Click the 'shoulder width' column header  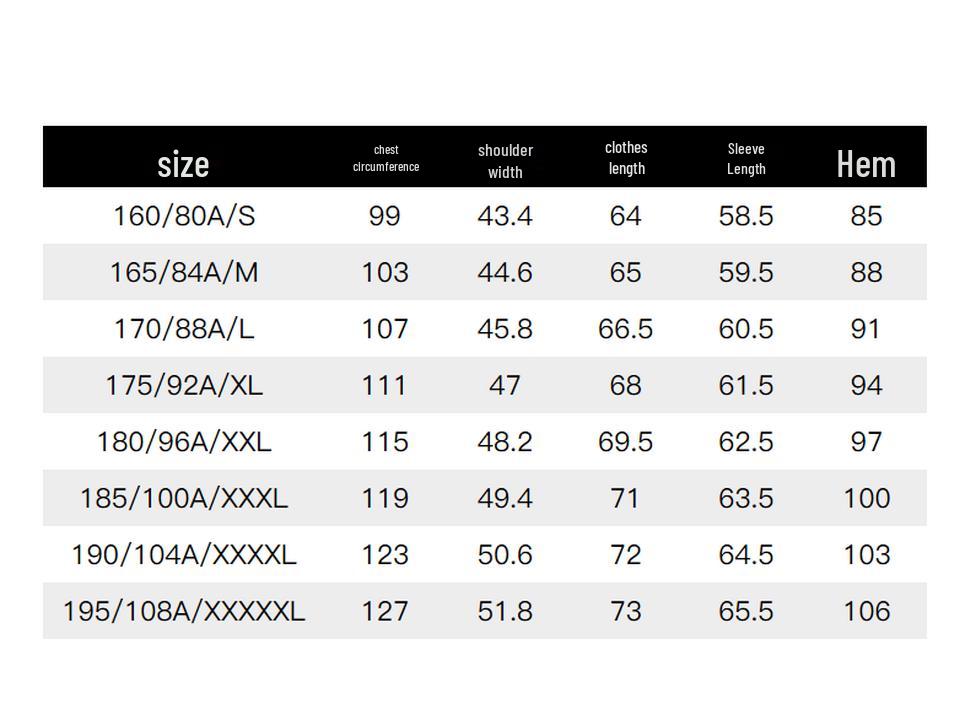pos(505,161)
